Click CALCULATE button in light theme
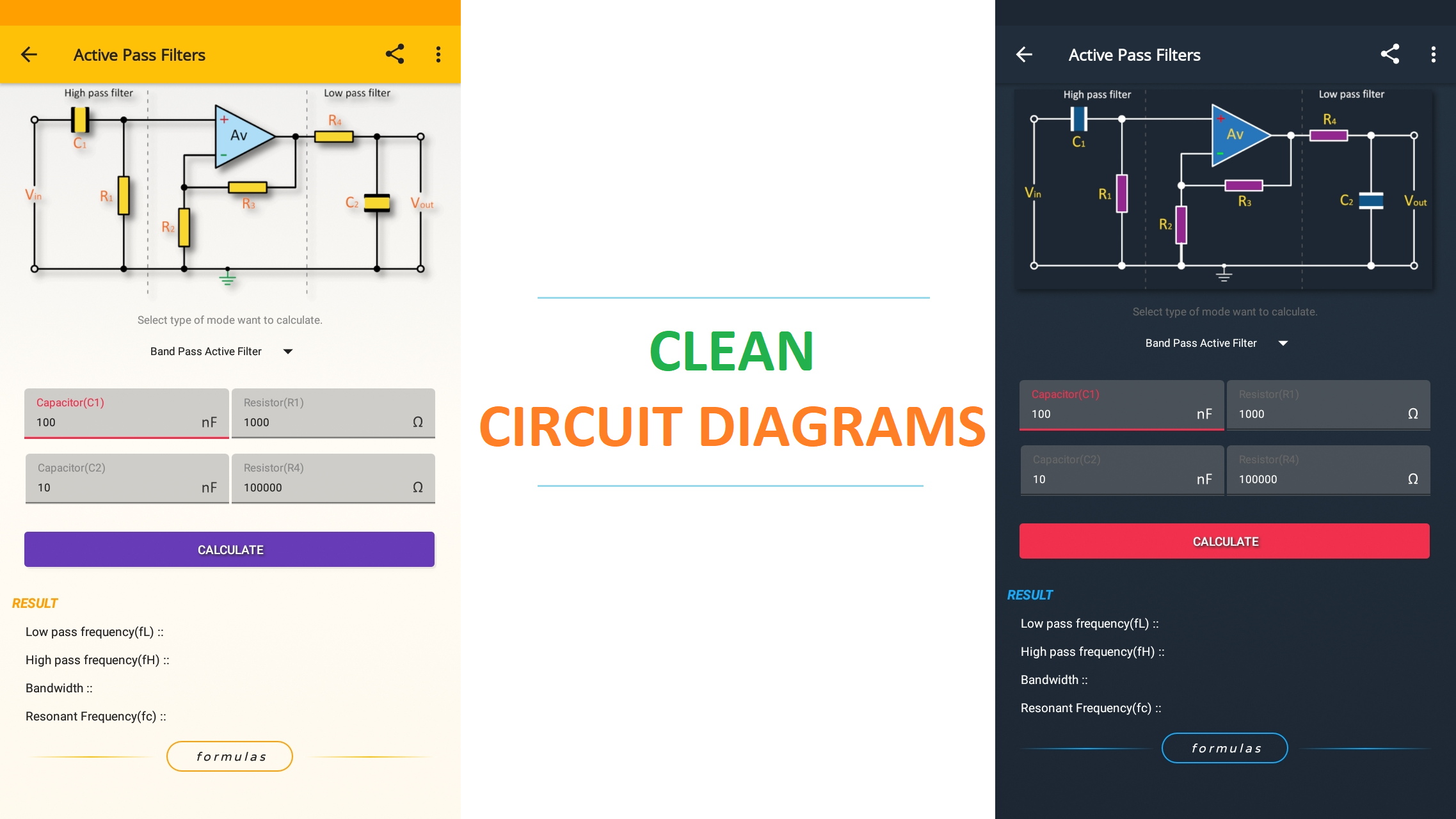The image size is (1456, 819). (x=230, y=549)
